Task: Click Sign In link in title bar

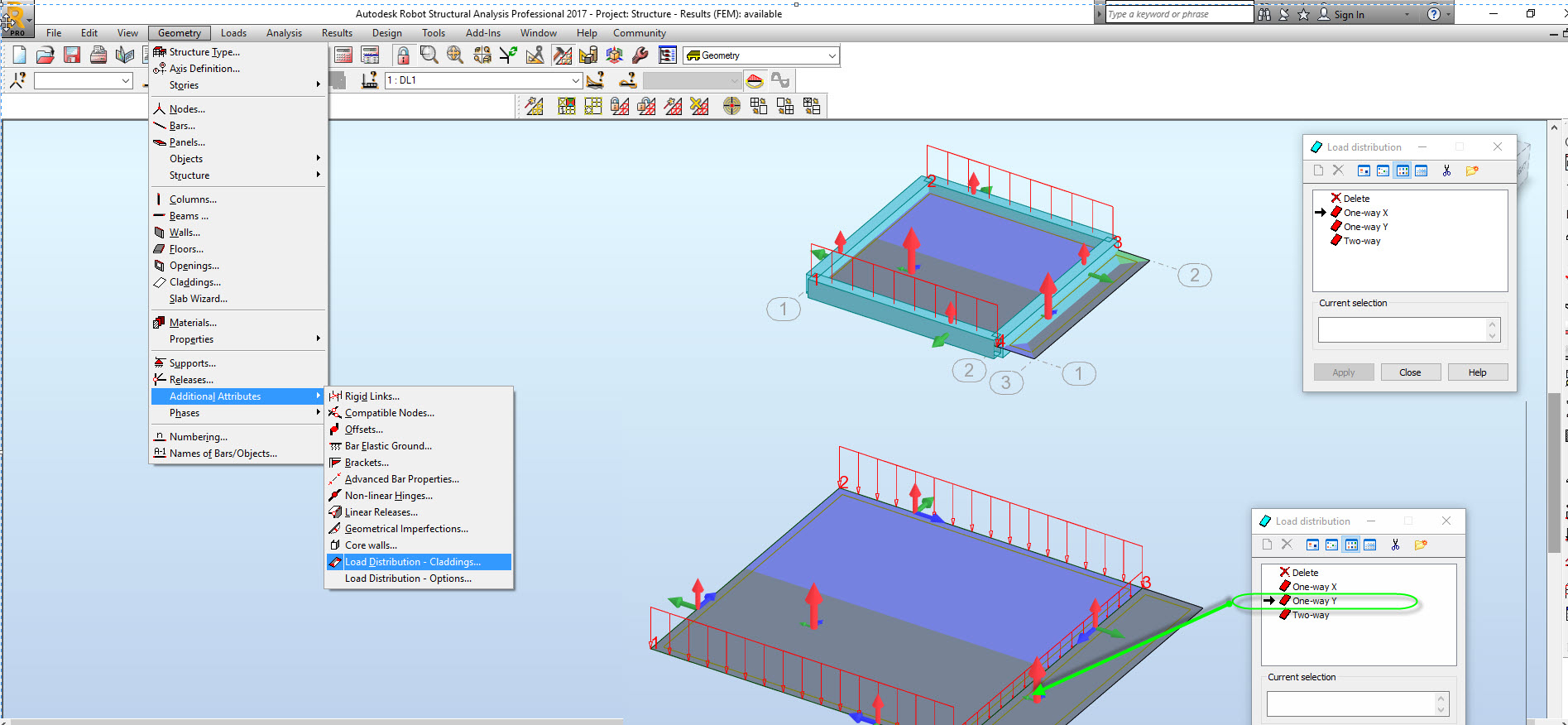Action: click(1349, 15)
